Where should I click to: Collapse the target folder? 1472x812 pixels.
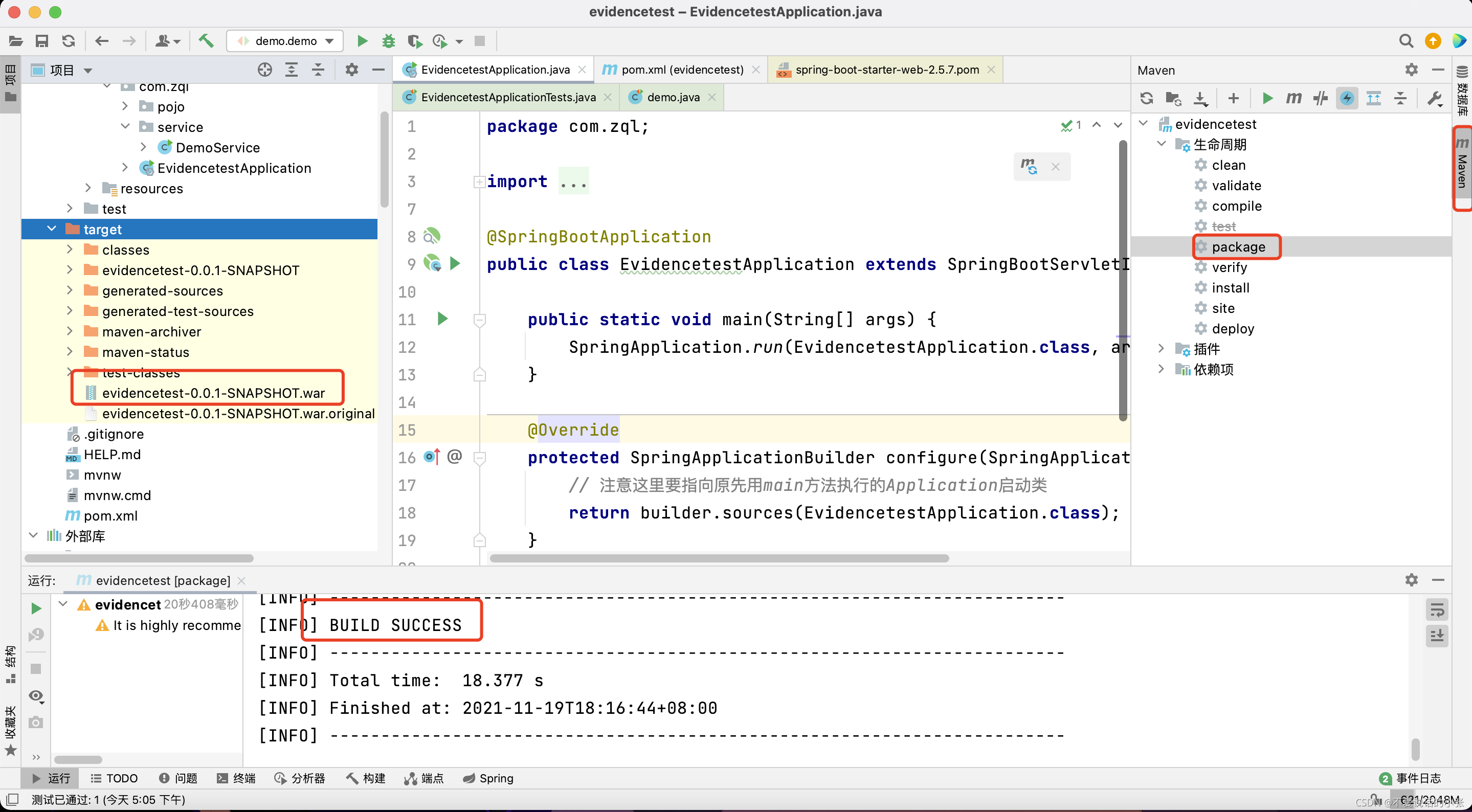click(52, 229)
